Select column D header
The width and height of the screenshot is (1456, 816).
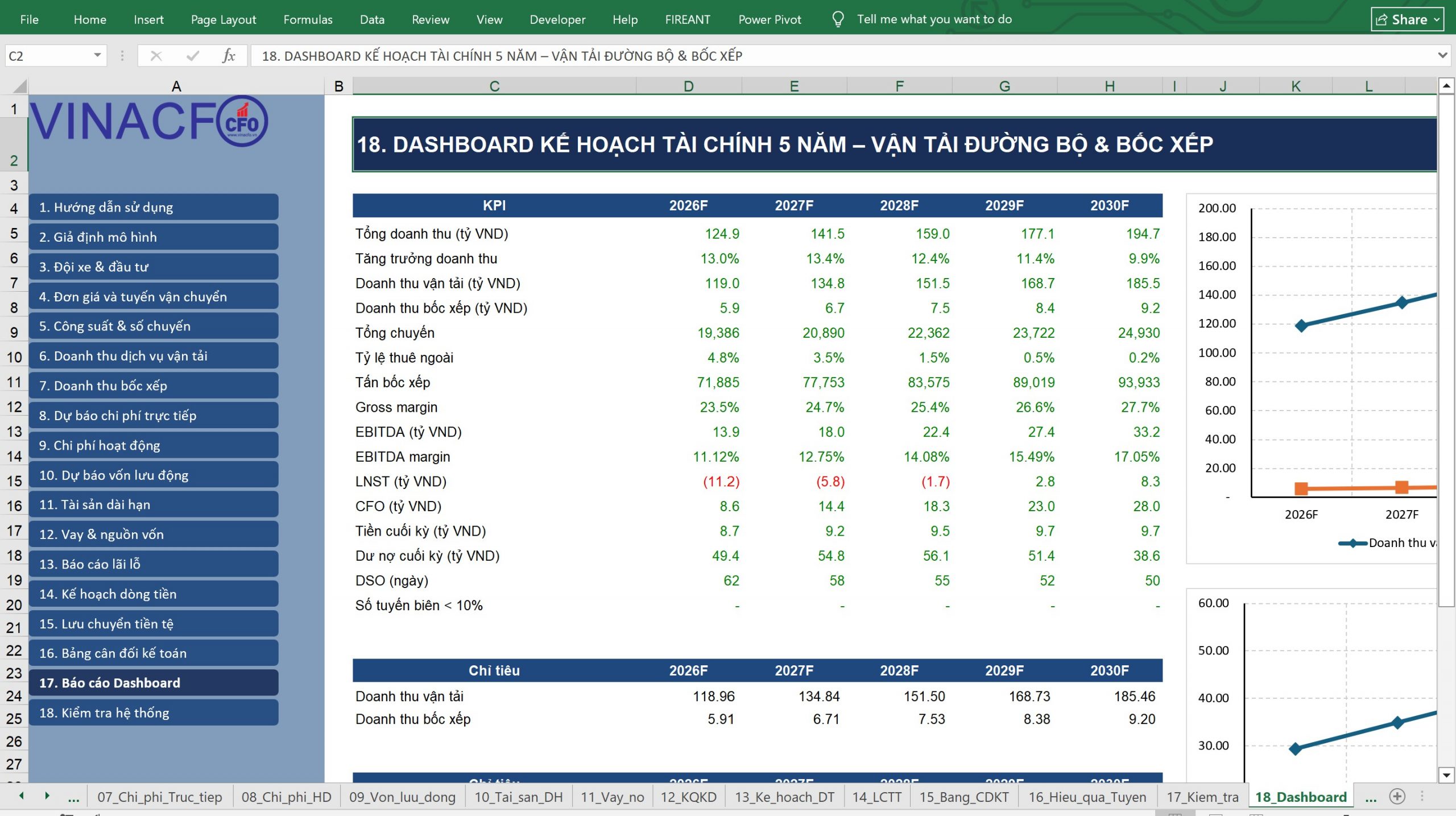point(688,86)
